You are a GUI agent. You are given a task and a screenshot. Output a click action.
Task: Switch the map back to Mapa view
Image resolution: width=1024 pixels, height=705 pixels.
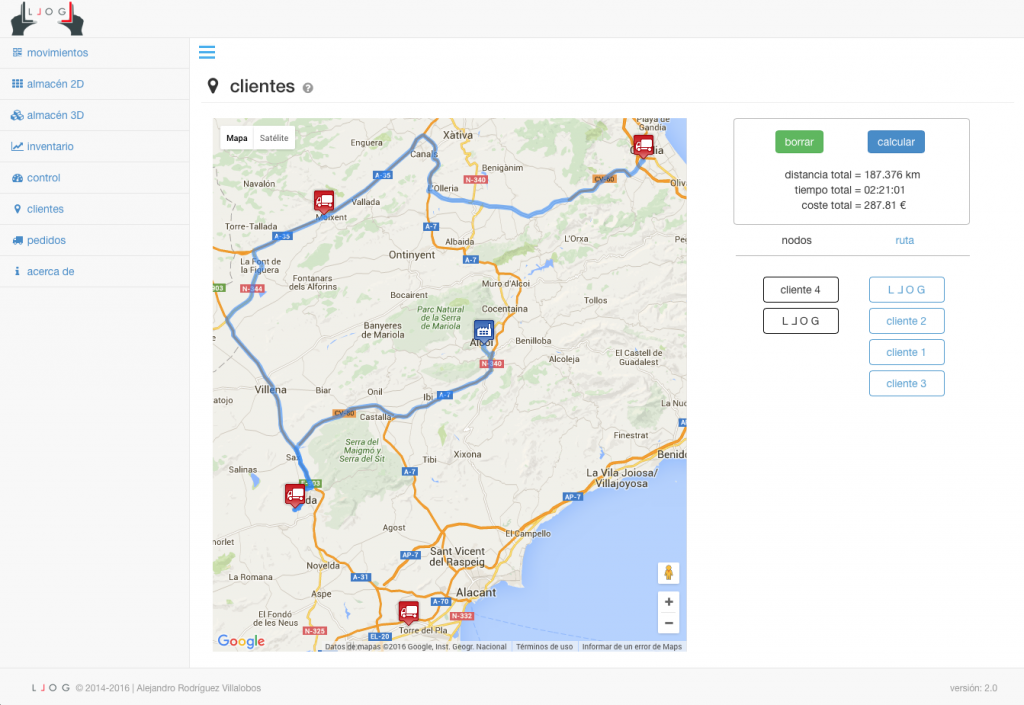[236, 136]
